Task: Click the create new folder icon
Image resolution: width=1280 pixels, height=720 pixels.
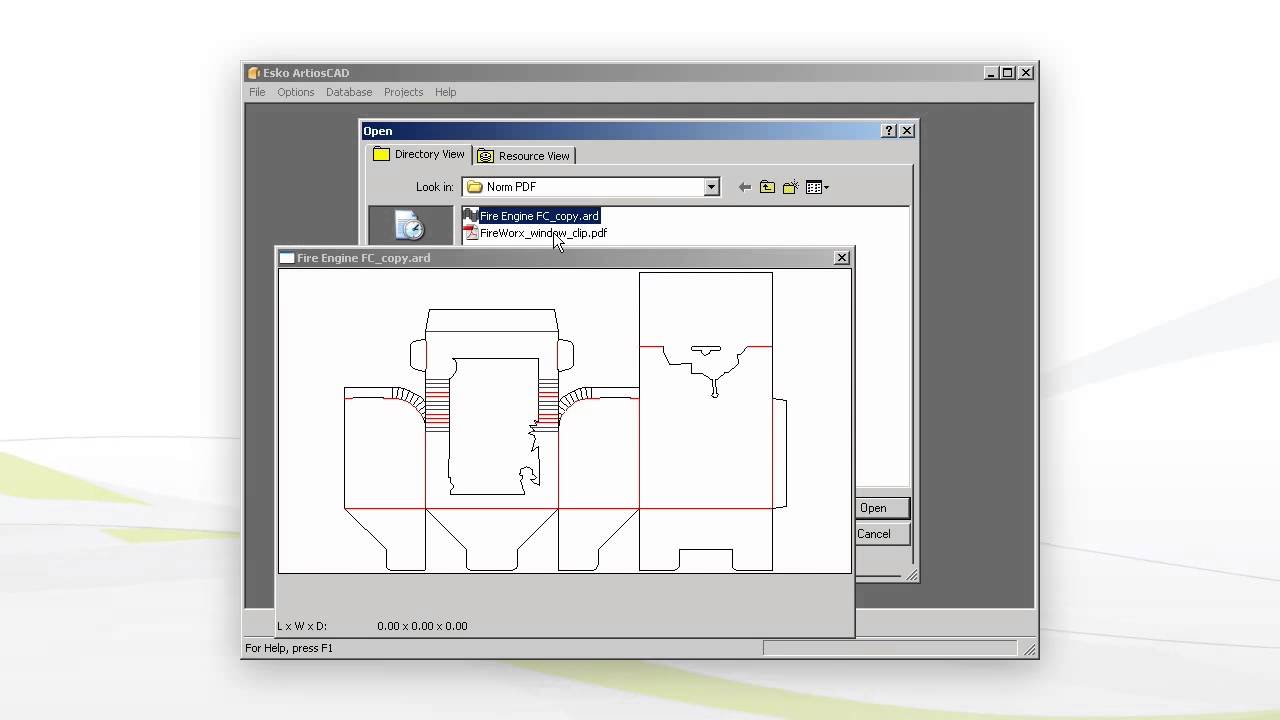Action: [x=790, y=187]
